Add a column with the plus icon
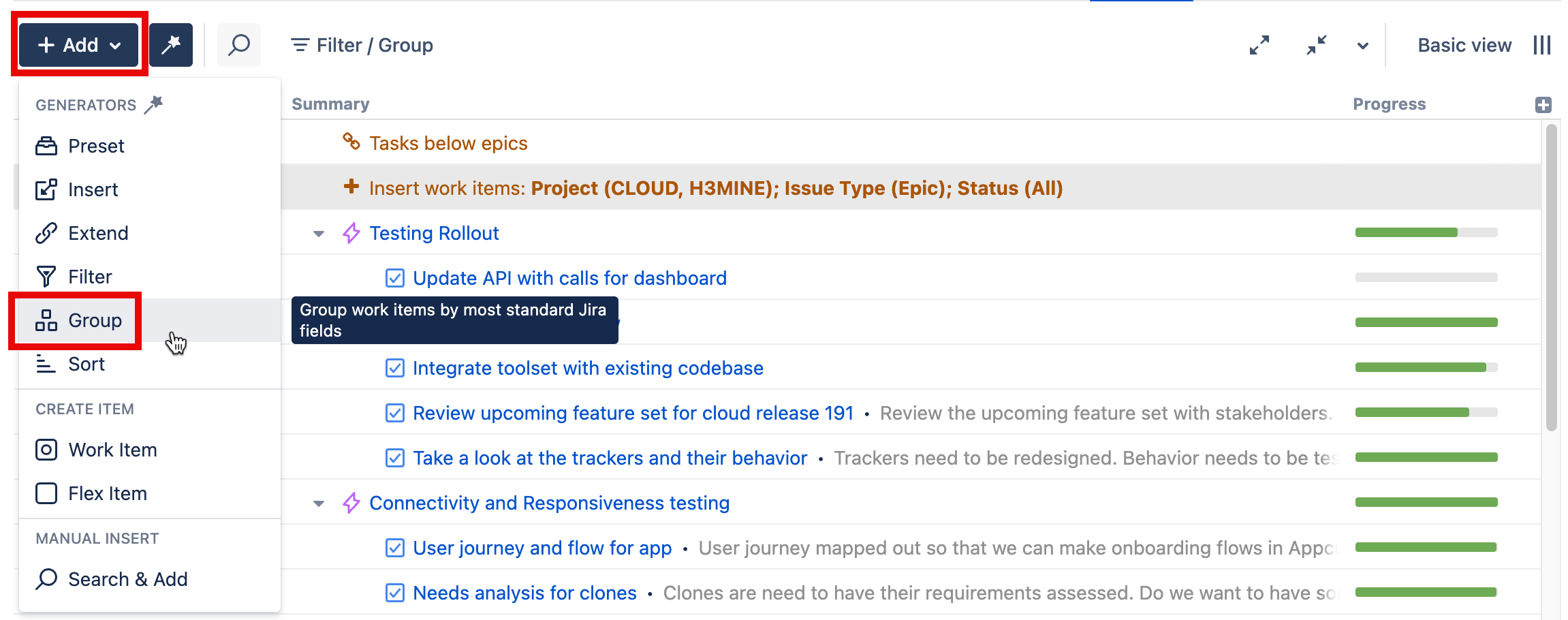Screen dimensions: 1568x620 [1543, 104]
